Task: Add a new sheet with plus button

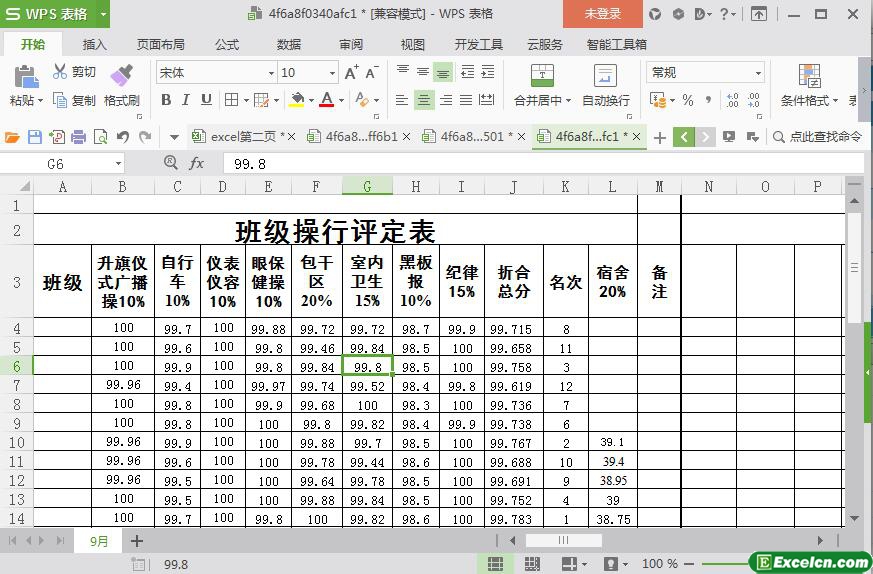Action: pos(137,541)
